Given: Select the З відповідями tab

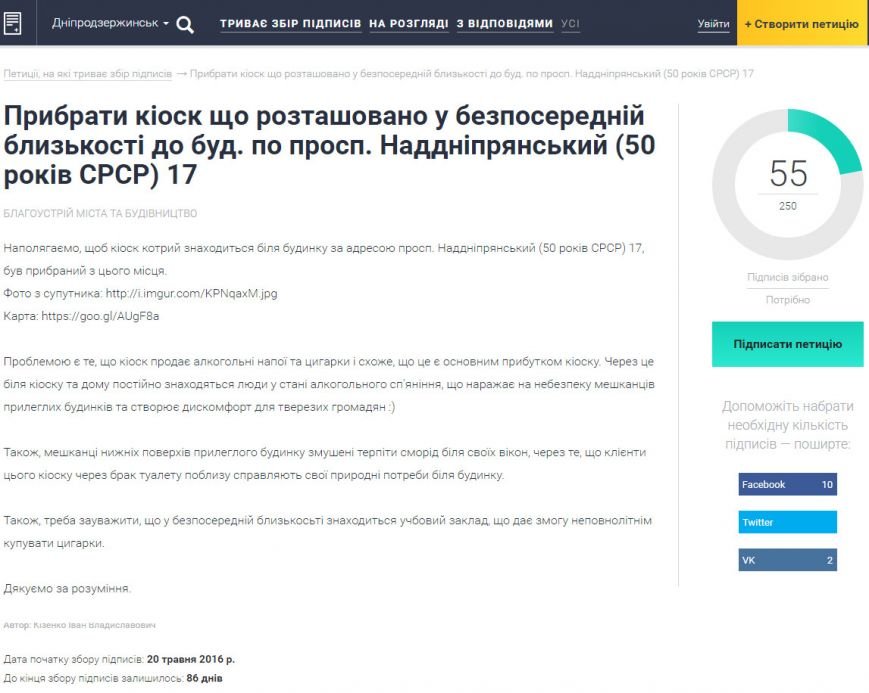Looking at the screenshot, I should click(x=505, y=24).
